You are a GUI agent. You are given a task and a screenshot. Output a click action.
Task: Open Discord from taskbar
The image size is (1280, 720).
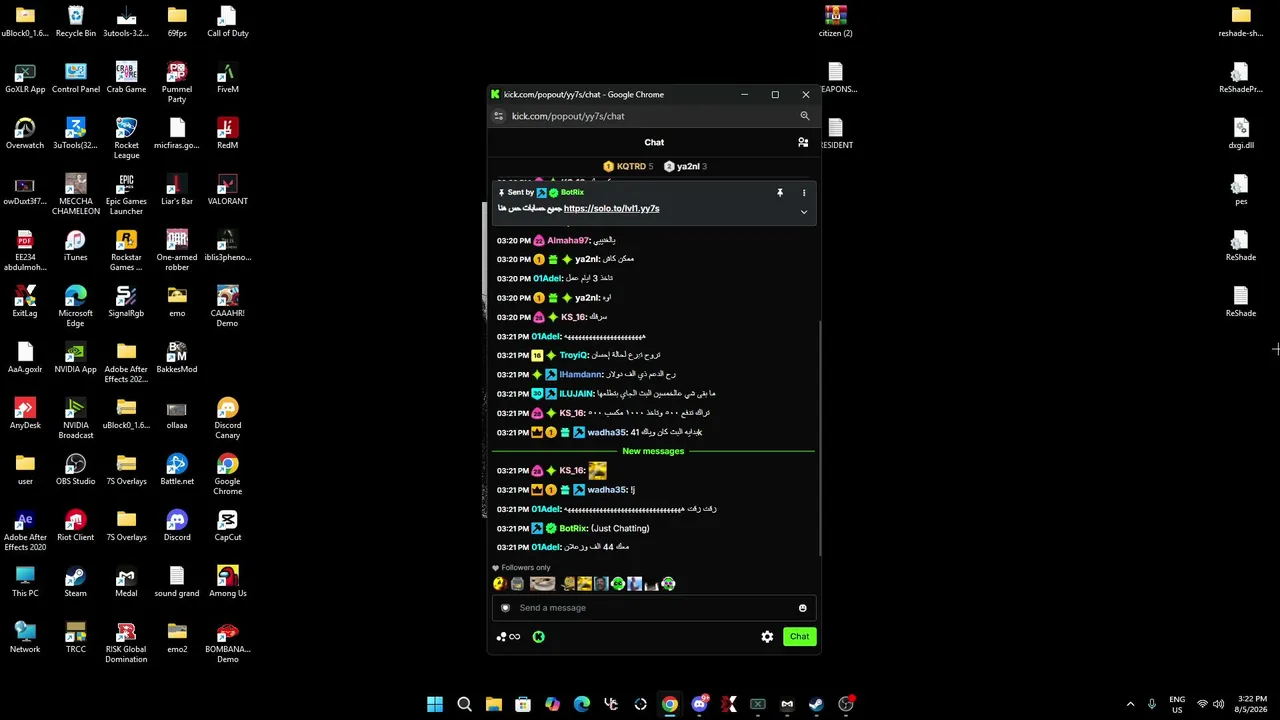point(699,704)
